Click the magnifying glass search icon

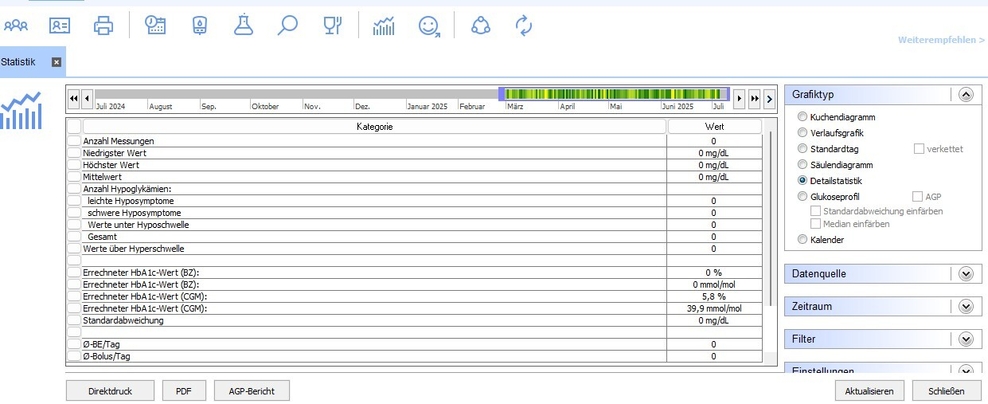click(x=288, y=26)
